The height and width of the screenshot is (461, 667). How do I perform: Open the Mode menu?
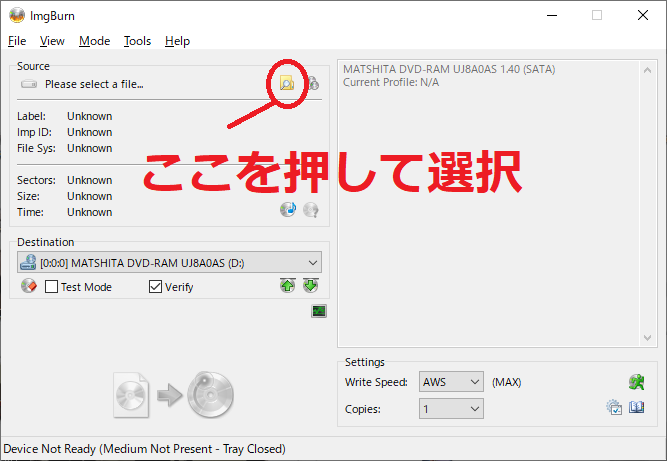click(94, 41)
